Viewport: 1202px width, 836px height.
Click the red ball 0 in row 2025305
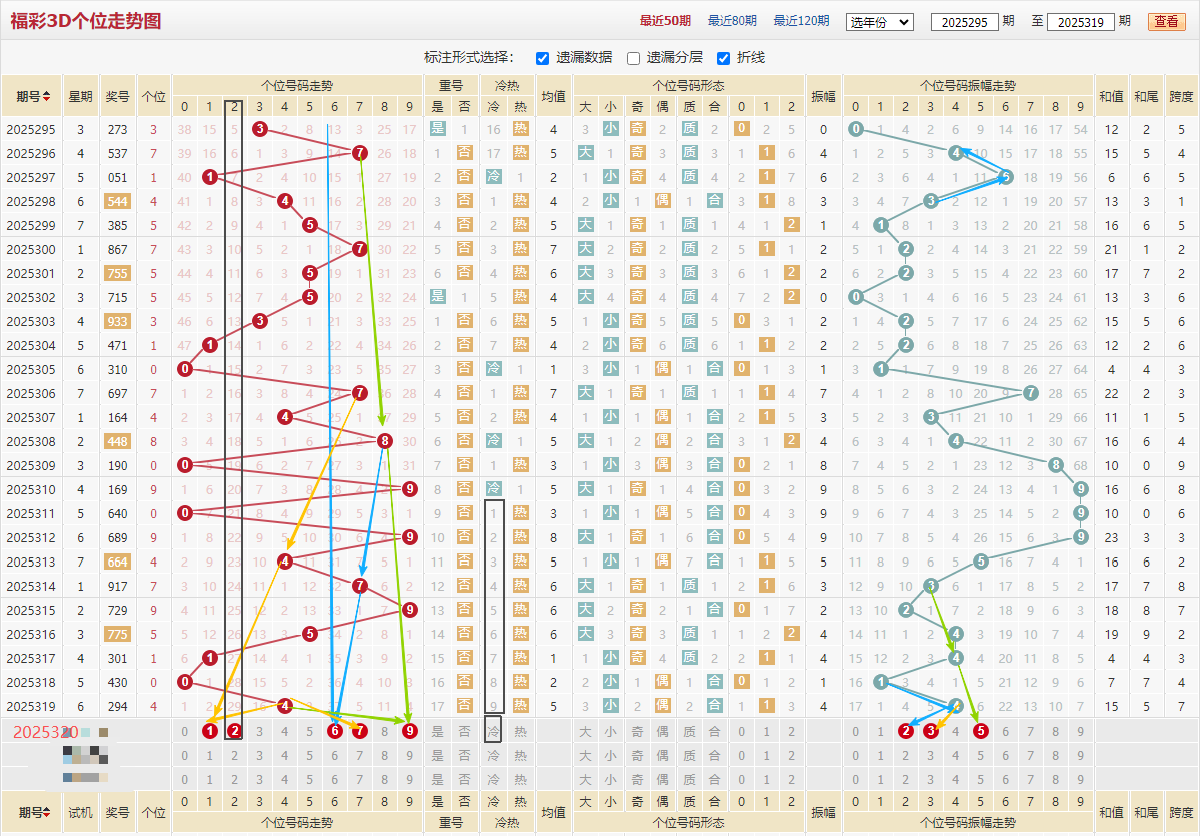[x=185, y=369]
